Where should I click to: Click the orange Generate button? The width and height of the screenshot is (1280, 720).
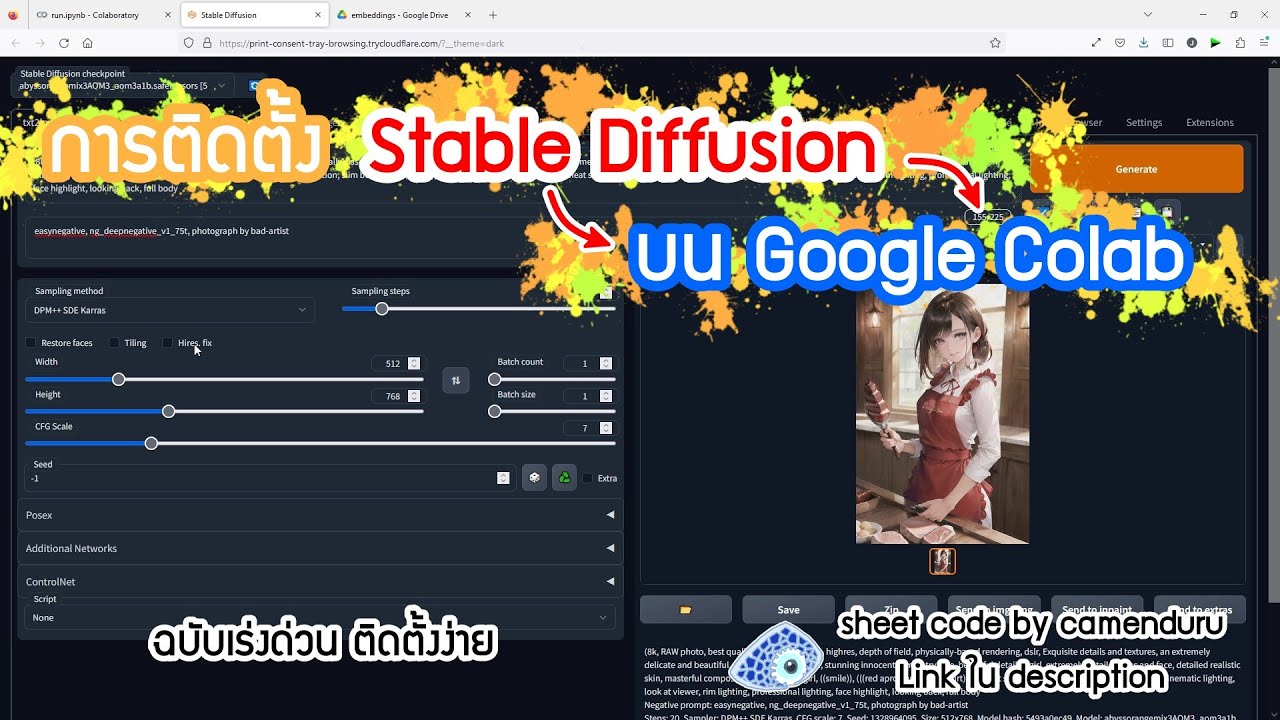pyautogui.click(x=1137, y=169)
